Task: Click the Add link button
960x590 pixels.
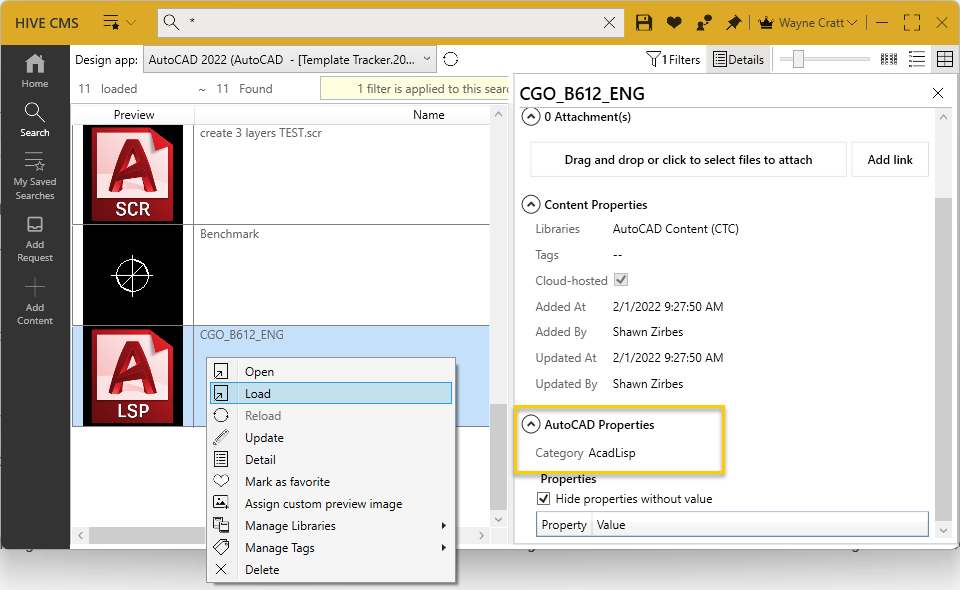Action: click(x=890, y=159)
